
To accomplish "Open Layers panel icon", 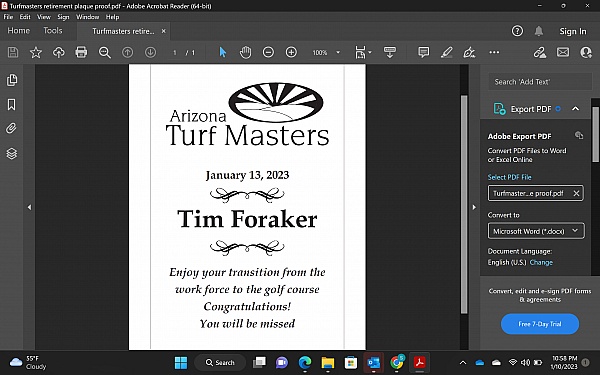I will point(12,153).
